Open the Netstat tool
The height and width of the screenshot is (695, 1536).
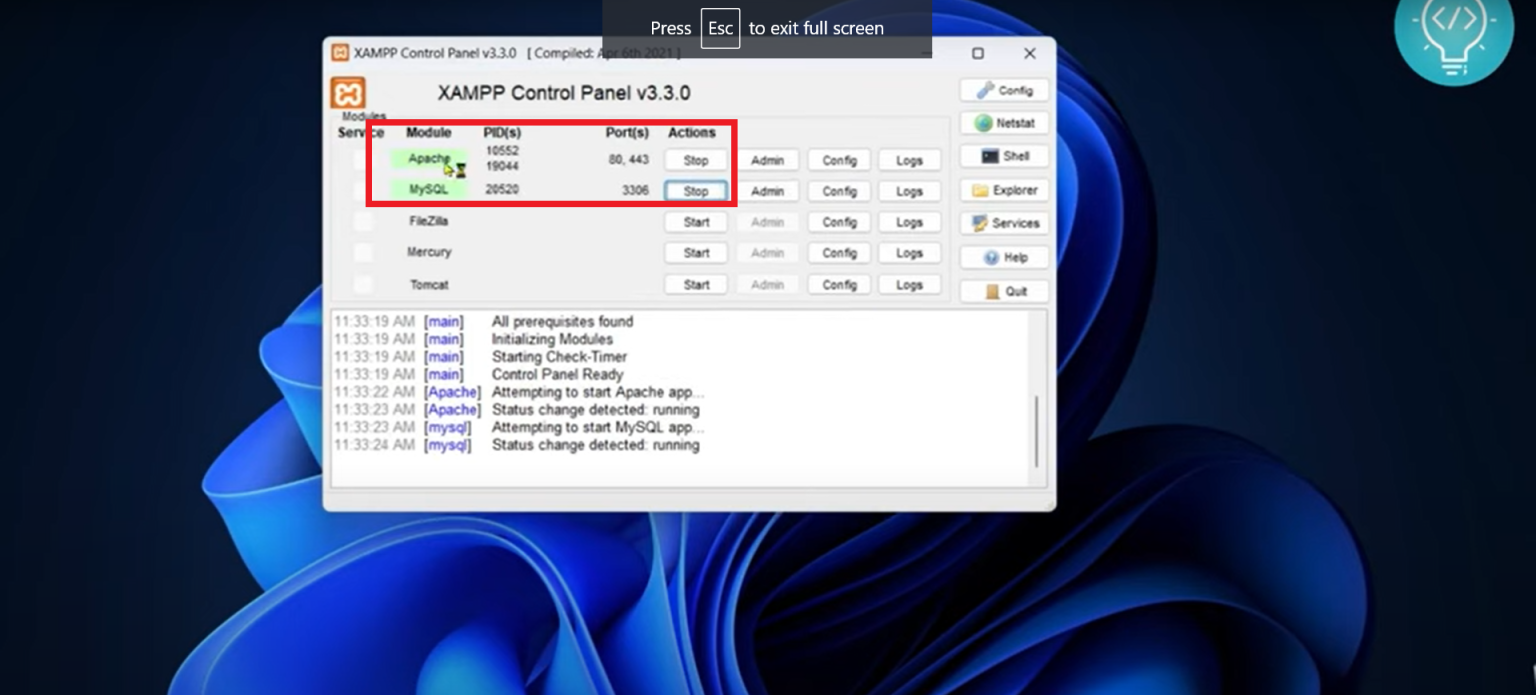coord(1004,123)
